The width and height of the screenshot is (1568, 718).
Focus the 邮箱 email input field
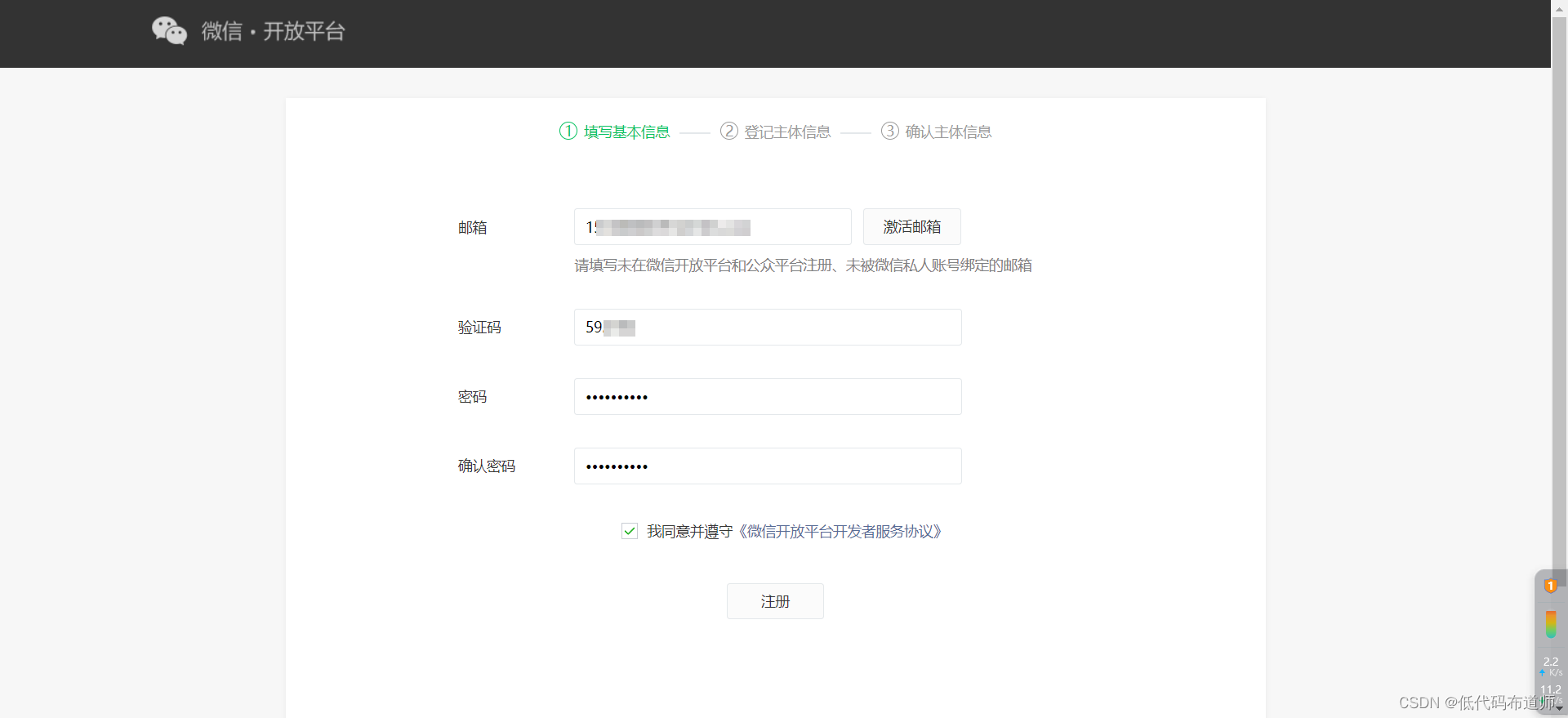point(712,226)
